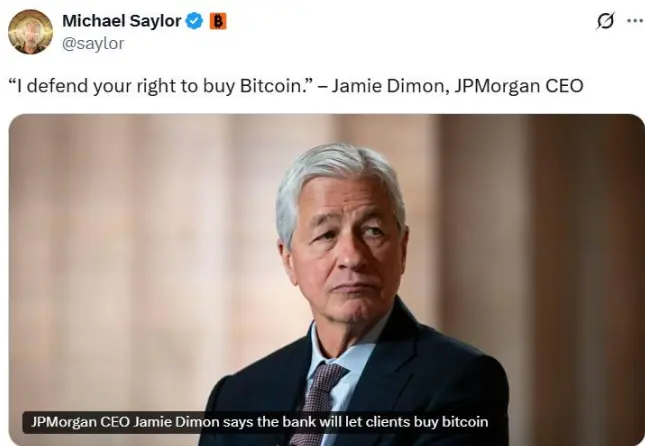This screenshot has width=645, height=446.
Task: Click 'JPMorgan CEO' in the image caption
Action: click(81, 422)
